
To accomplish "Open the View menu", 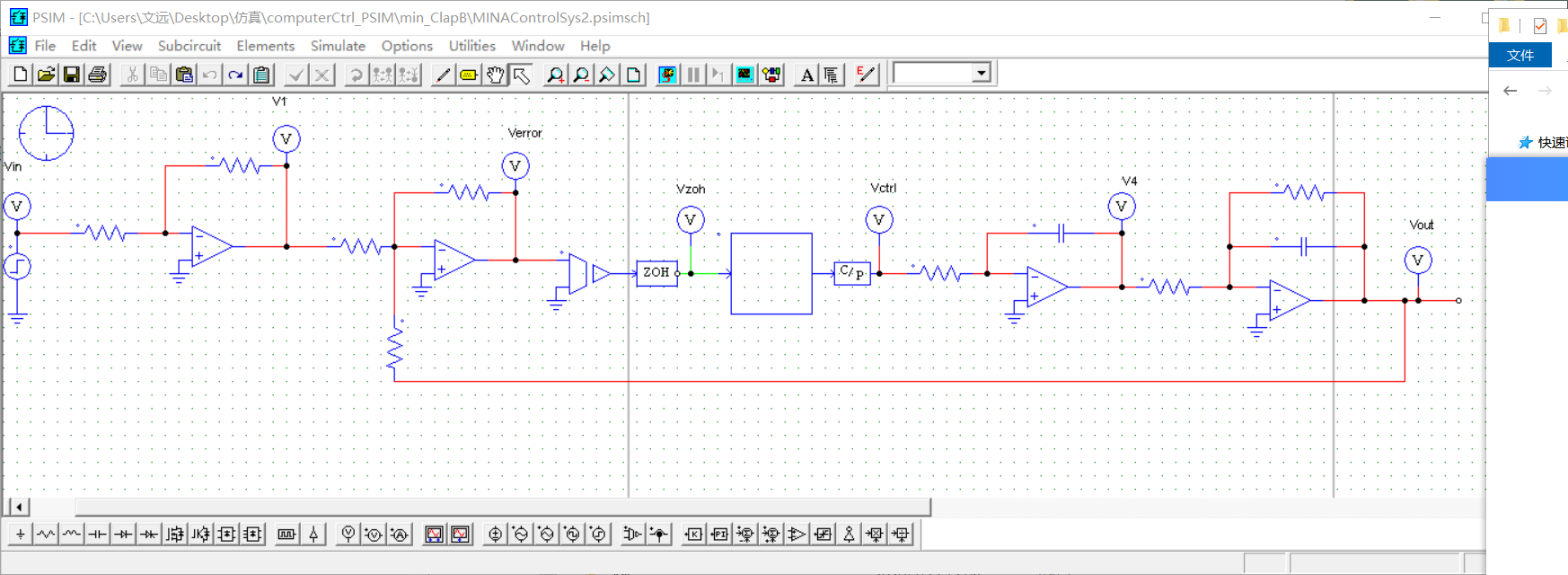I will [x=127, y=46].
